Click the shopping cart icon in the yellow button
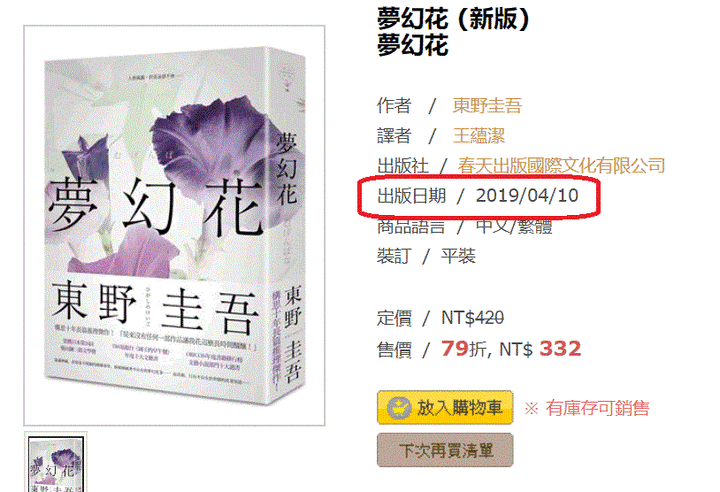 click(398, 407)
